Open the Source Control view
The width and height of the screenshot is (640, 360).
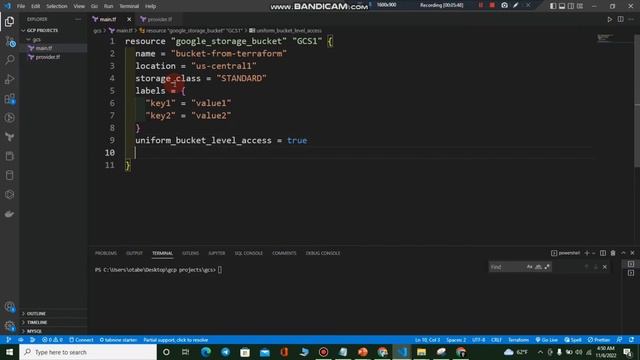point(9,41)
